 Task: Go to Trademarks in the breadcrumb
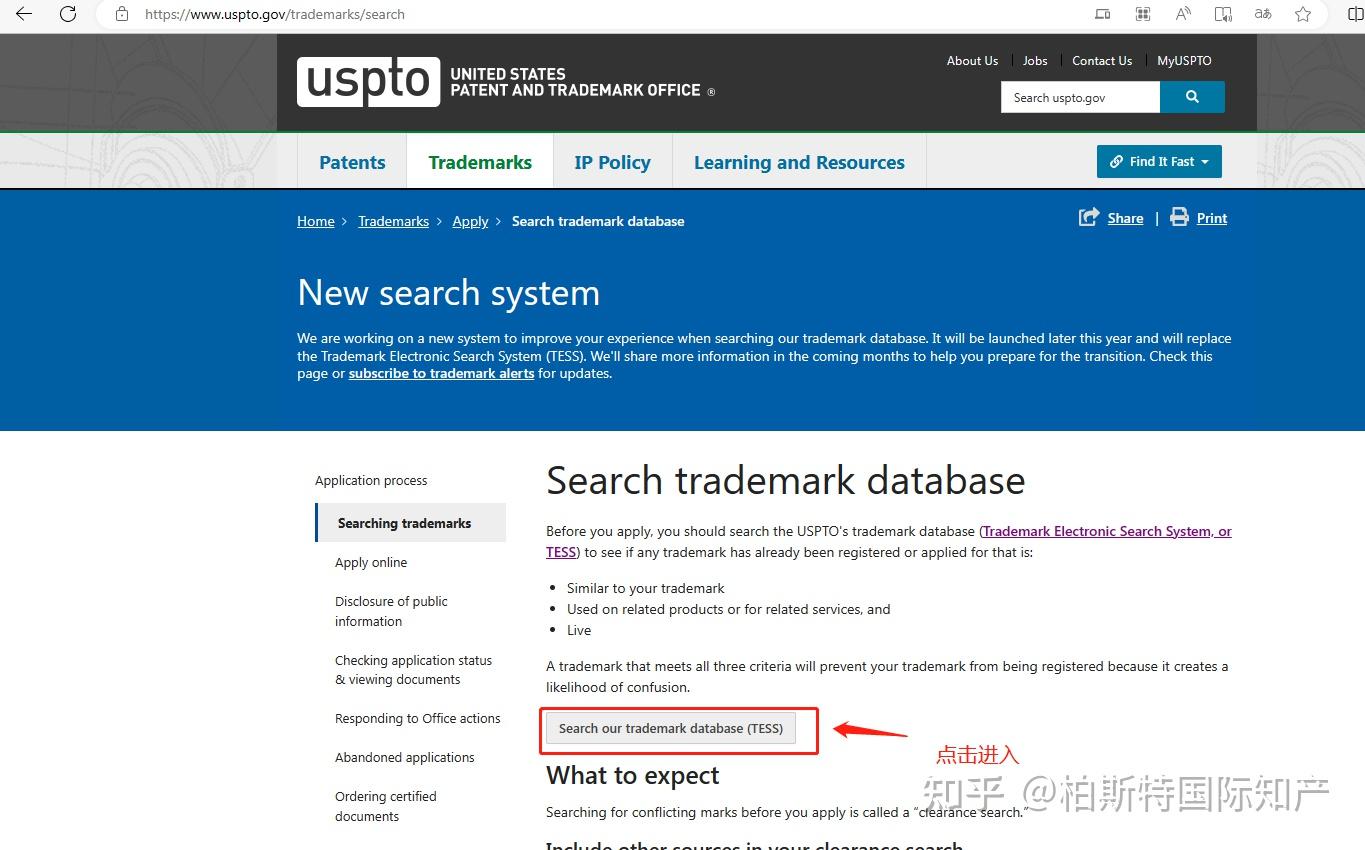(x=393, y=221)
